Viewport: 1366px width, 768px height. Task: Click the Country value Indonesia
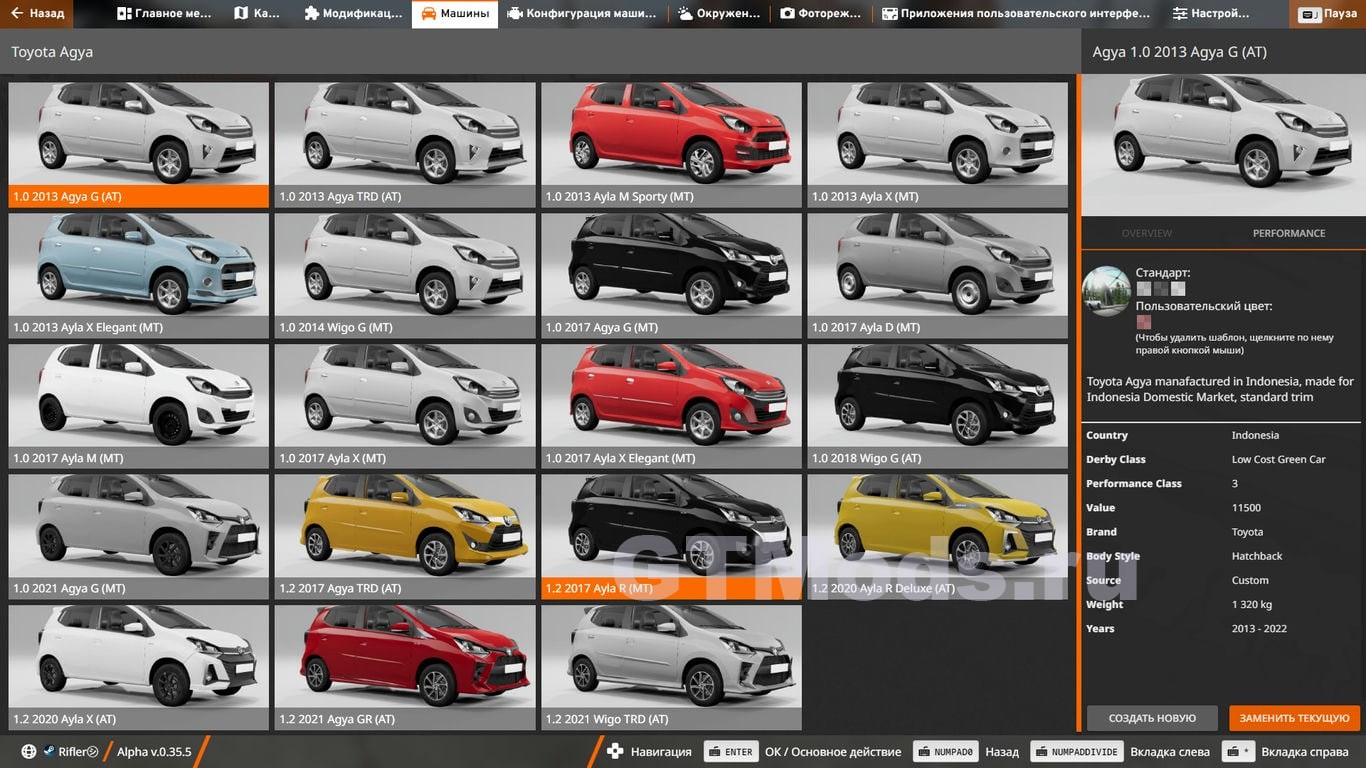click(1255, 435)
